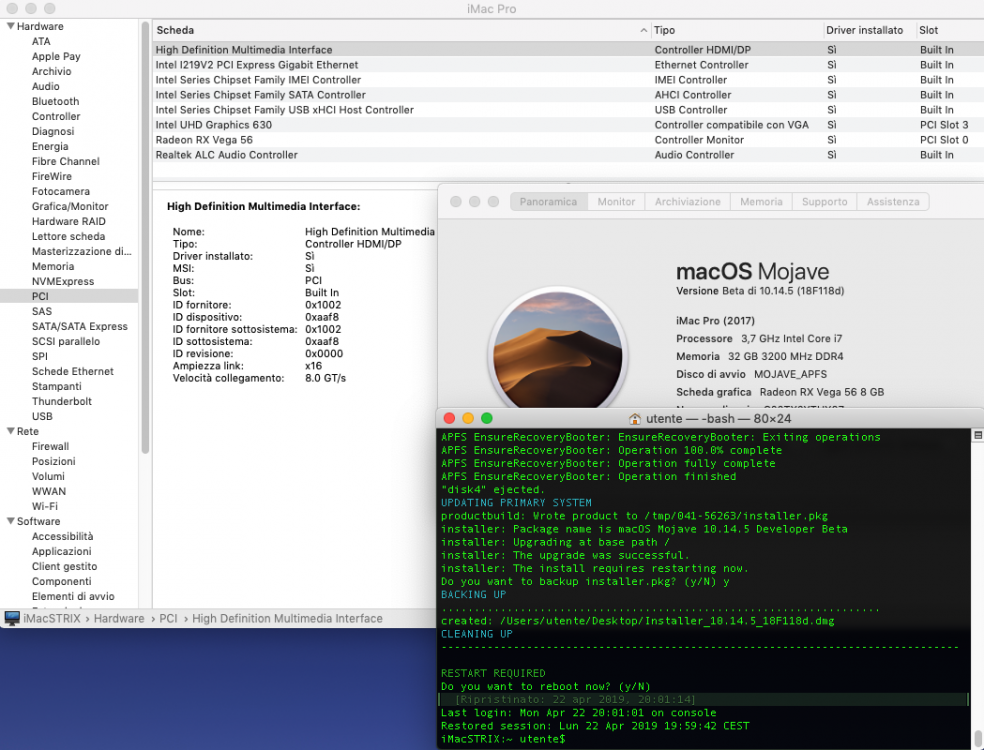Collapse the Software section triangle
The width and height of the screenshot is (984, 750).
10,521
